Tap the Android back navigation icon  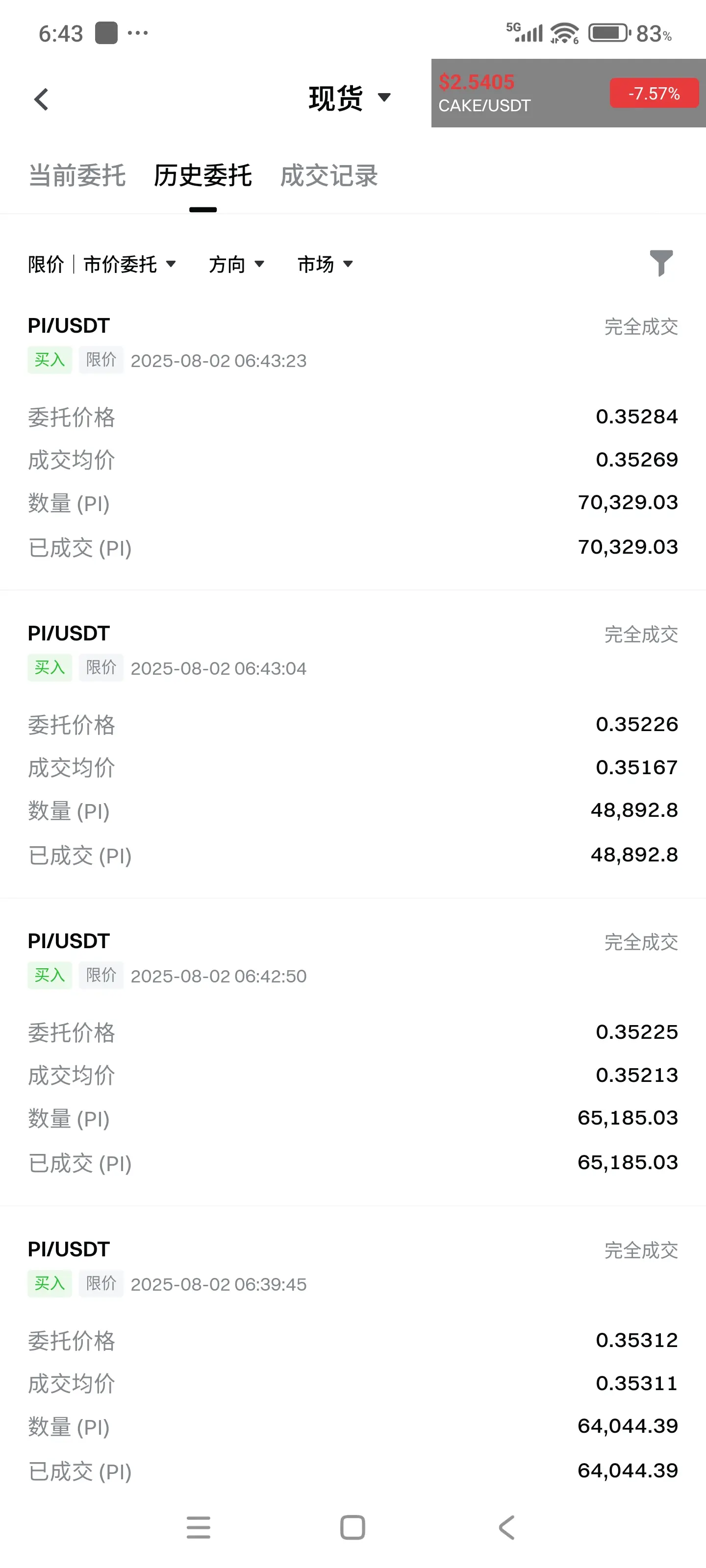507,1527
